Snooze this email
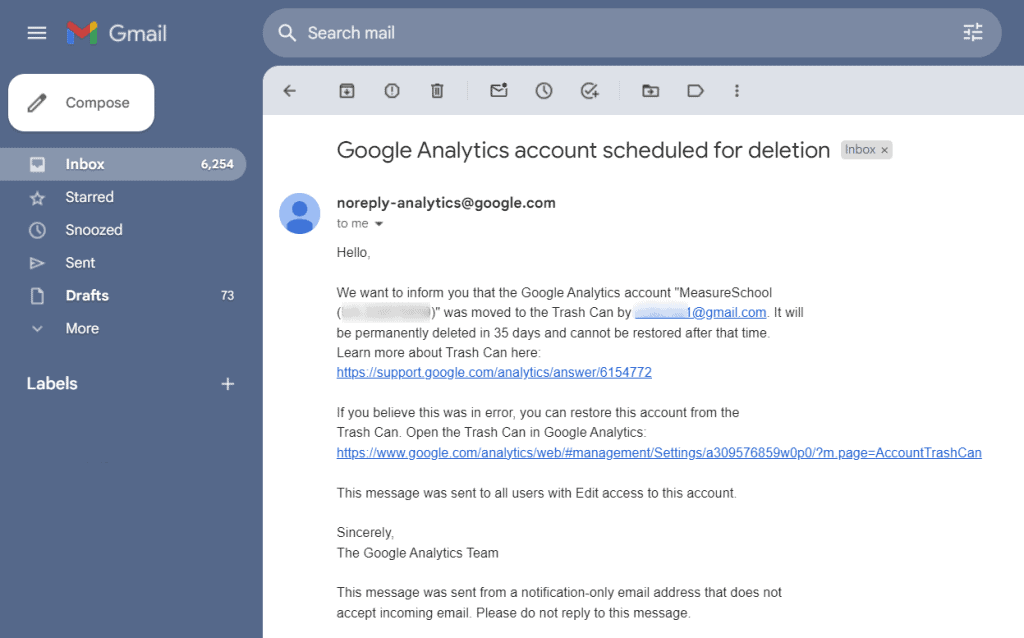1024x638 pixels. coord(543,90)
